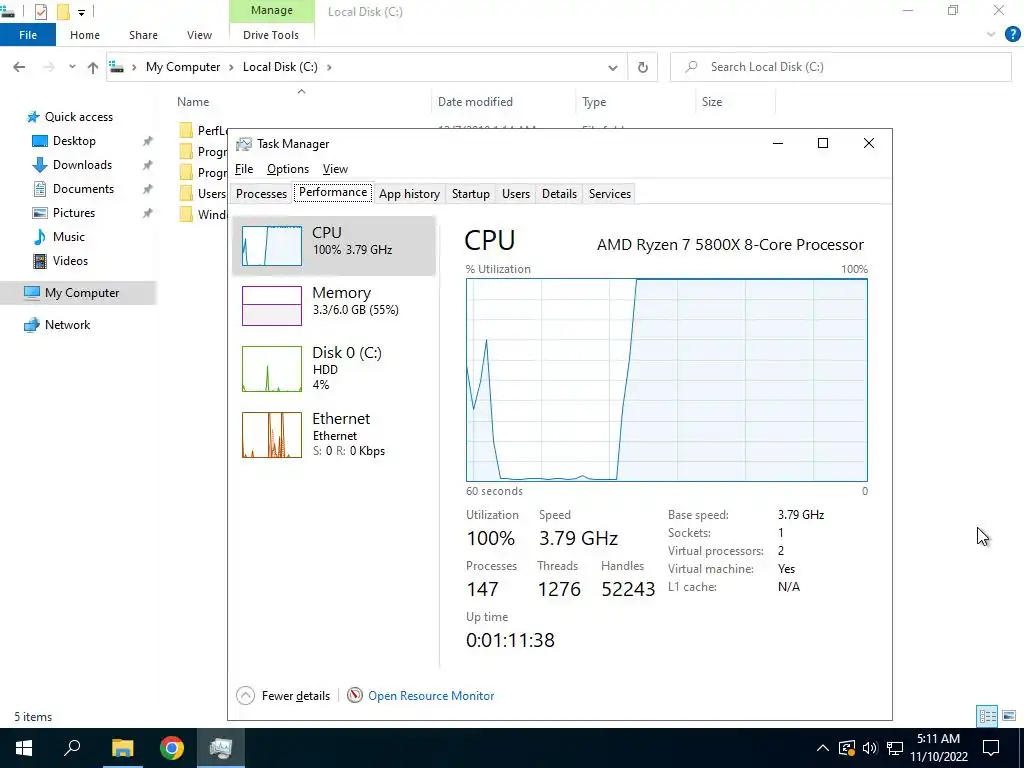This screenshot has width=1024, height=768.
Task: Open taskbar search magnifier
Action: click(72, 748)
